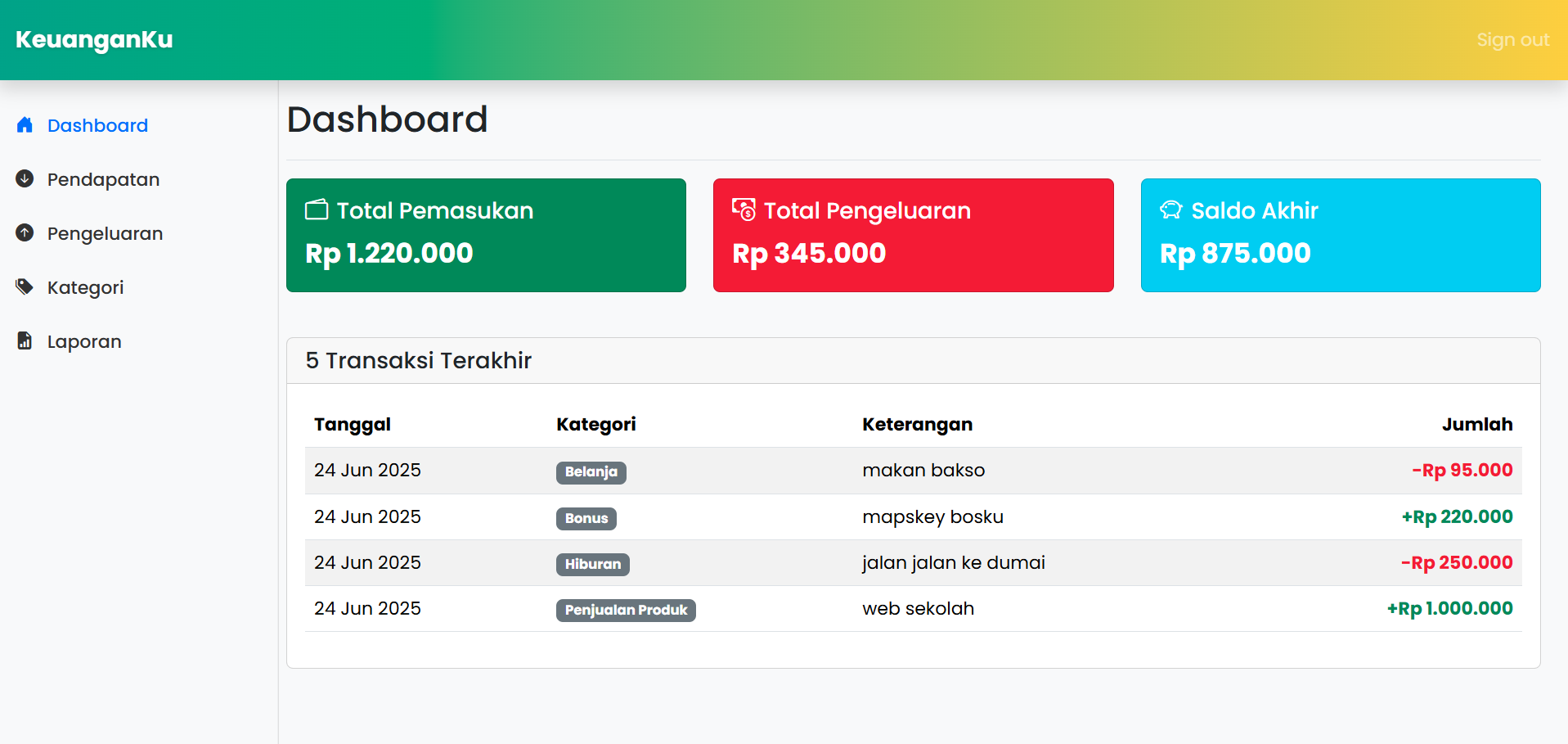Open the Dashboard sidebar link
1568x744 pixels.
click(97, 125)
